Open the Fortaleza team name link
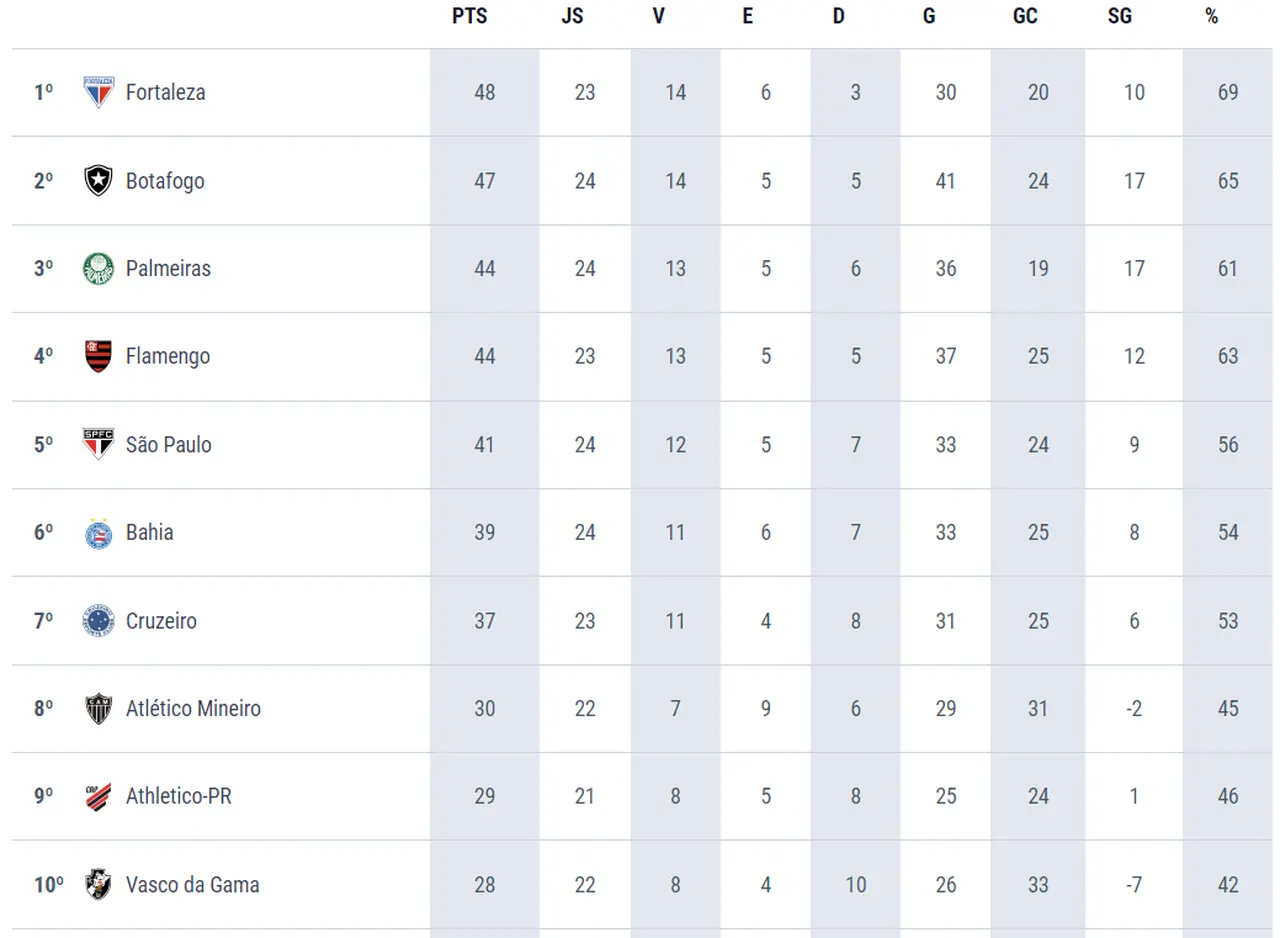Viewport: 1280px width, 938px height. 166,92
